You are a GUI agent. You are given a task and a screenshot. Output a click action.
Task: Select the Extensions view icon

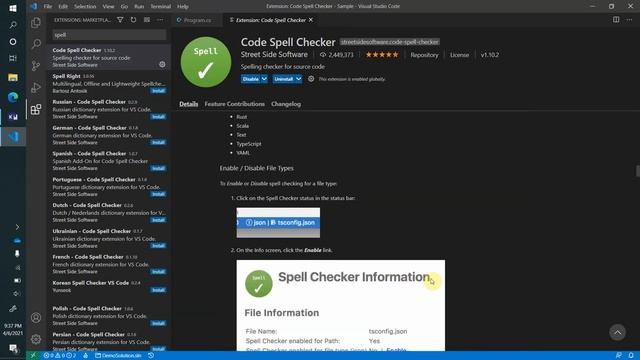(36, 109)
